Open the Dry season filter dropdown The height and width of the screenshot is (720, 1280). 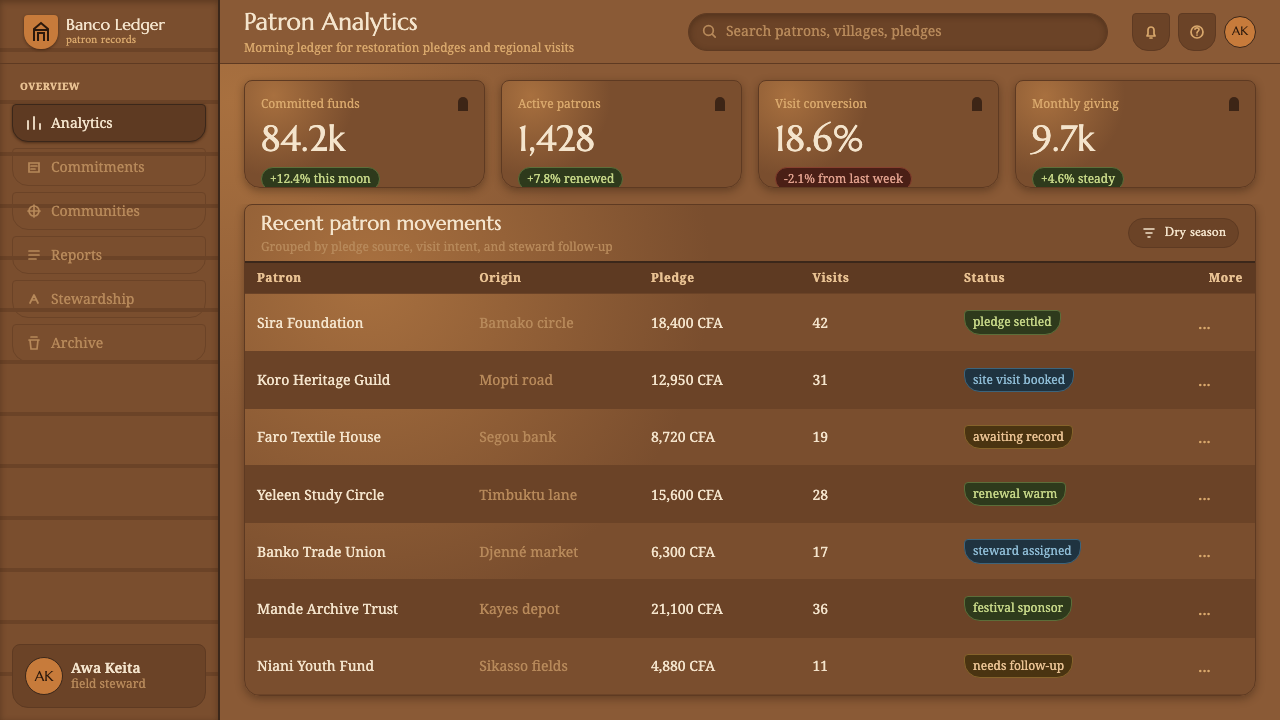point(1184,232)
